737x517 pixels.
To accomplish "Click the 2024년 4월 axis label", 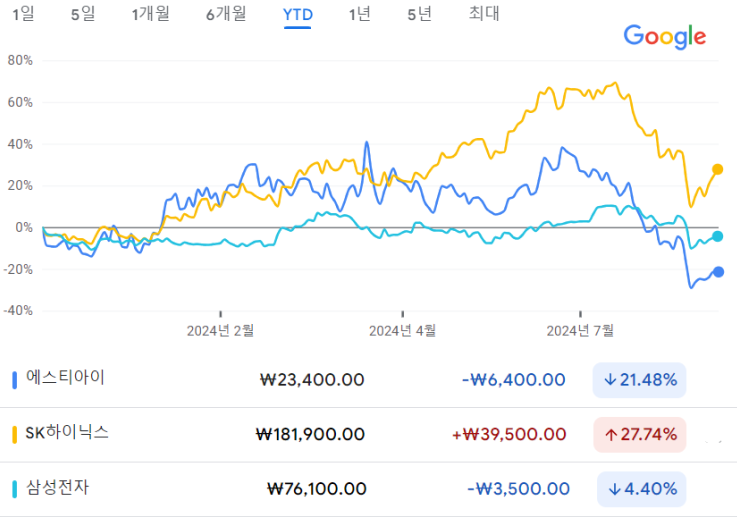I will click(402, 331).
